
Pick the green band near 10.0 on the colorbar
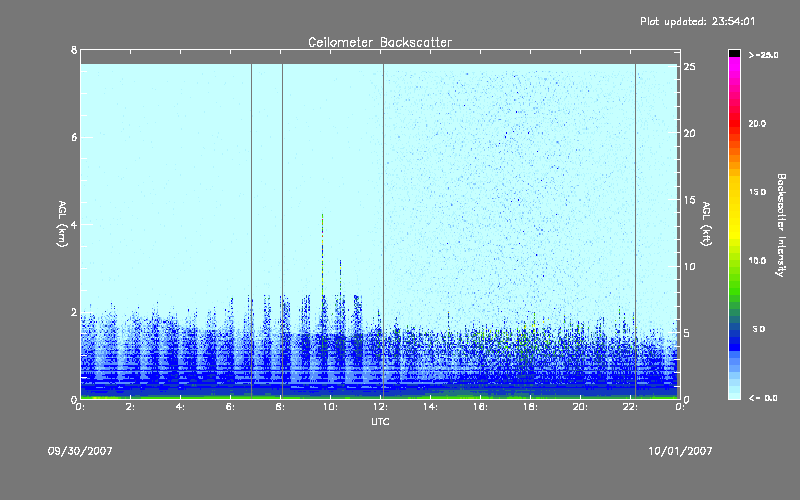[x=734, y=261]
